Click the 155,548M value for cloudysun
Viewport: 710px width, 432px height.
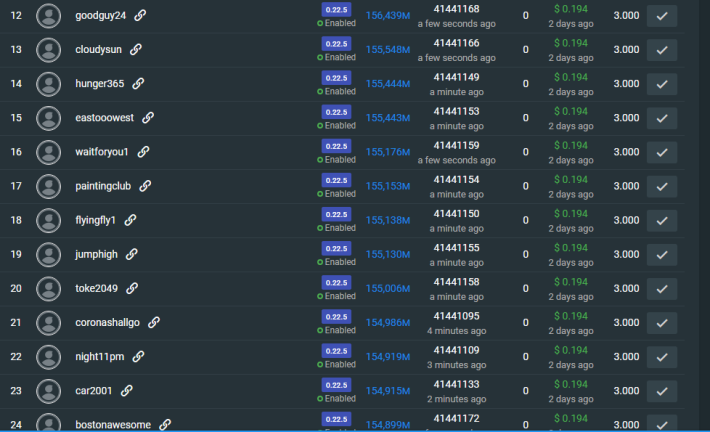tap(388, 49)
